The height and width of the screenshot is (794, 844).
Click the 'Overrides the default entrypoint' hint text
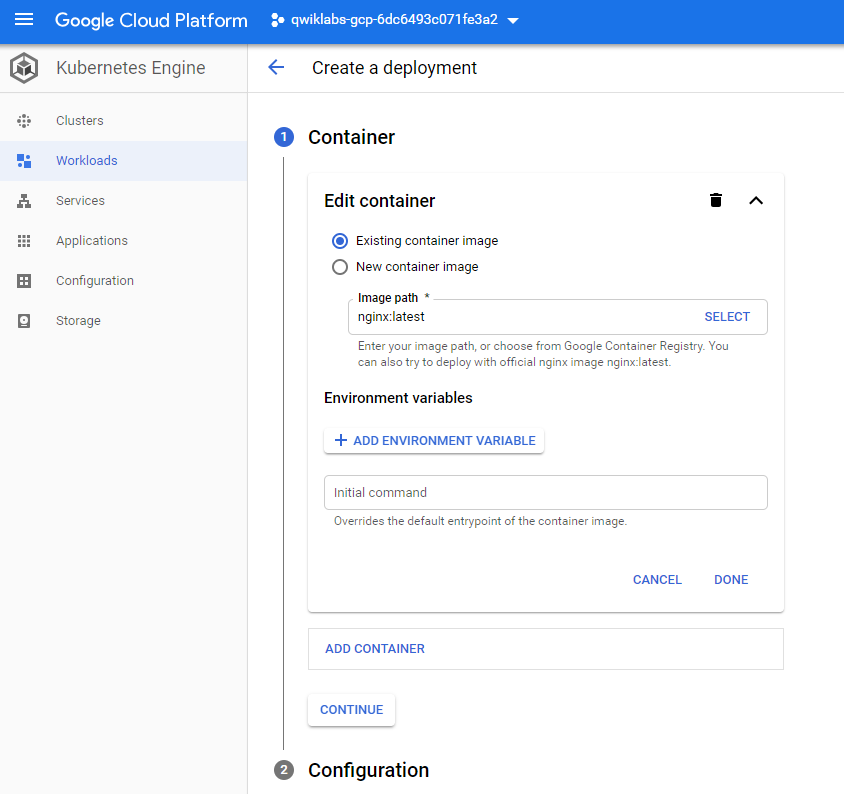(480, 521)
